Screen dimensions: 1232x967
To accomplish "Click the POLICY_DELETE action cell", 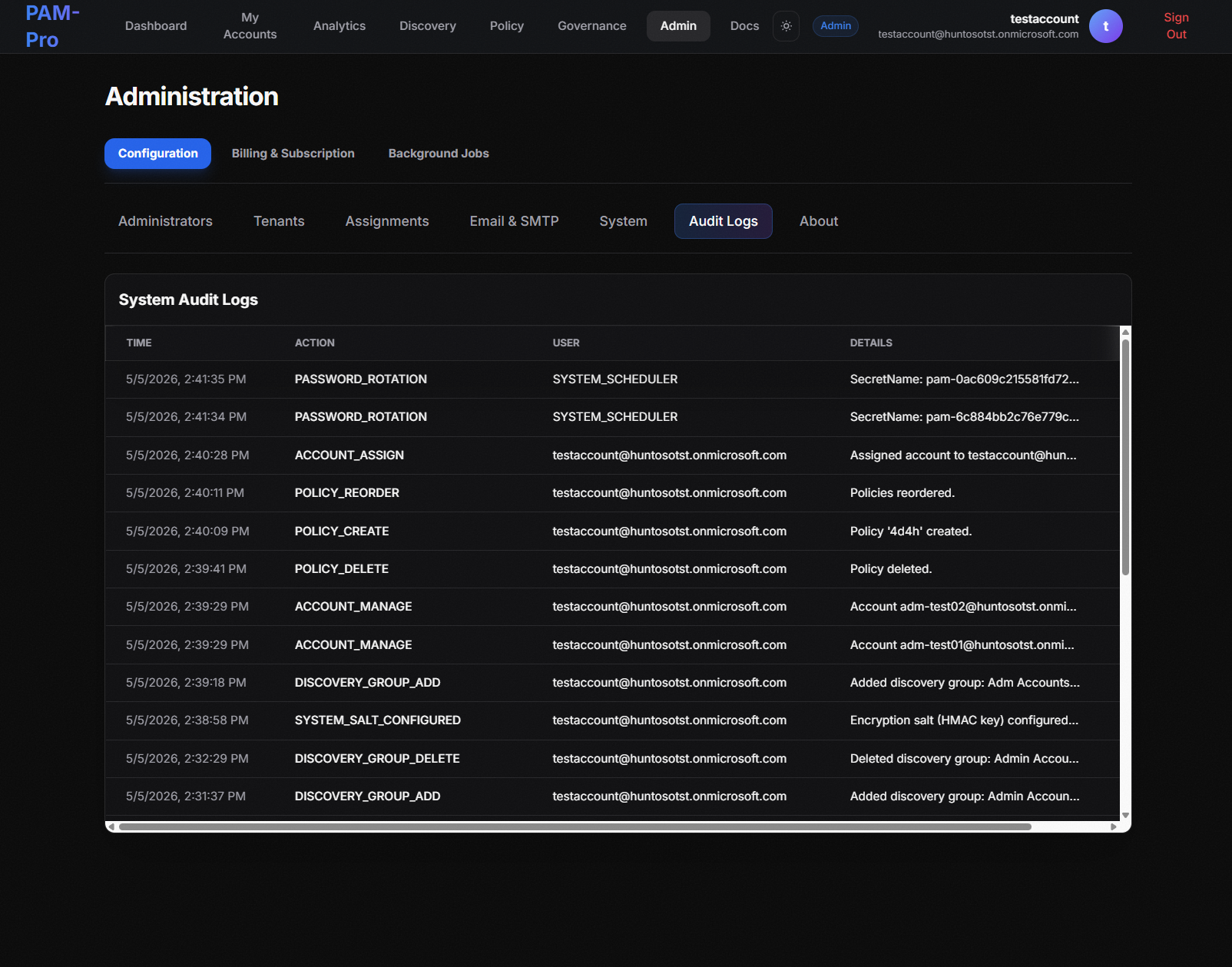I will [x=342, y=569].
